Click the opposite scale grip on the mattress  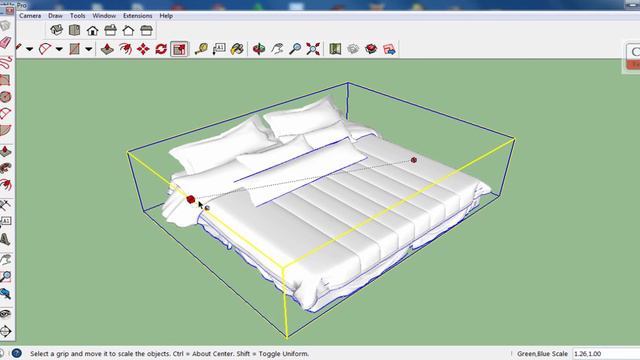[x=413, y=160]
